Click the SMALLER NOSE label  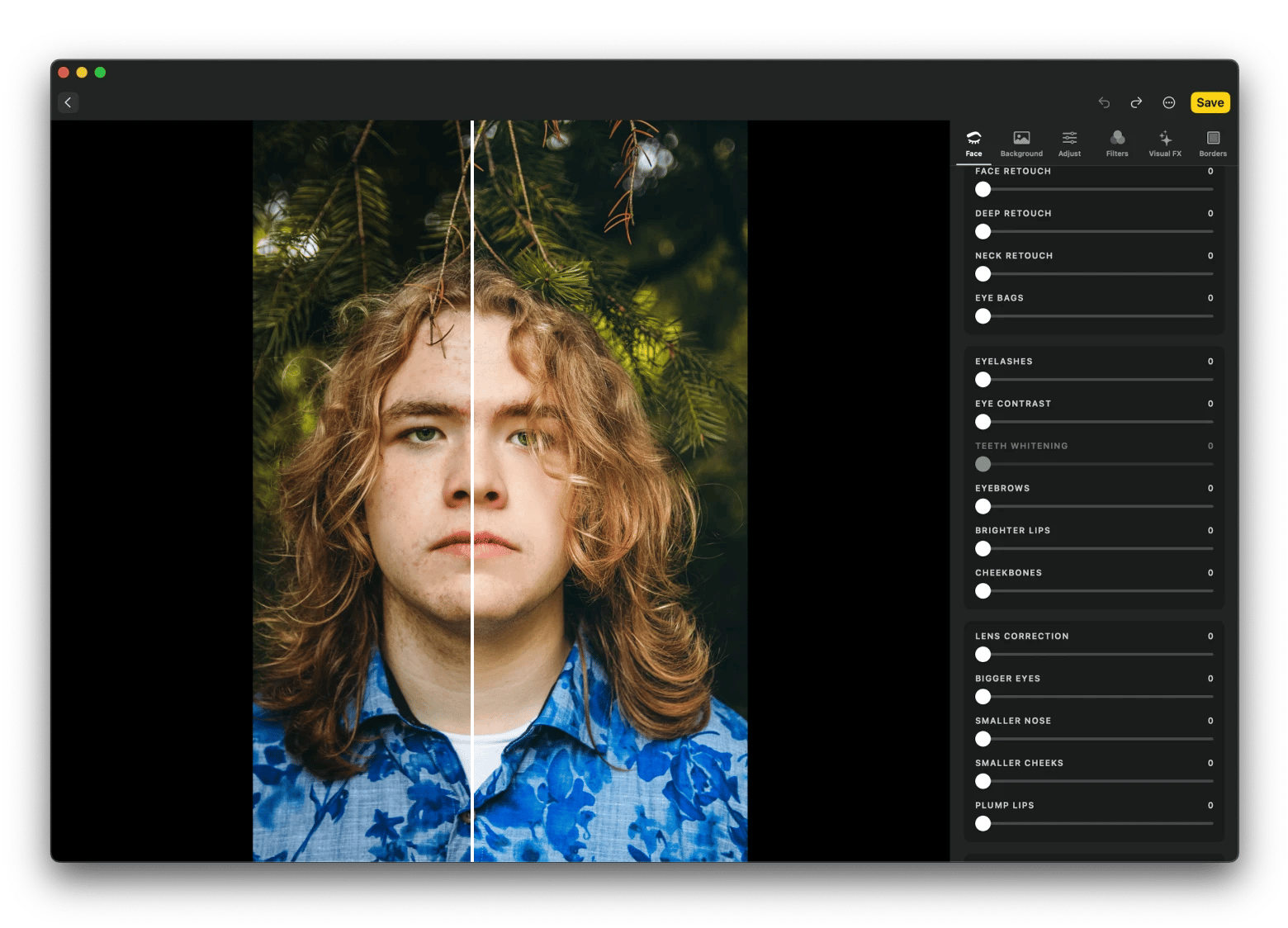(1013, 721)
